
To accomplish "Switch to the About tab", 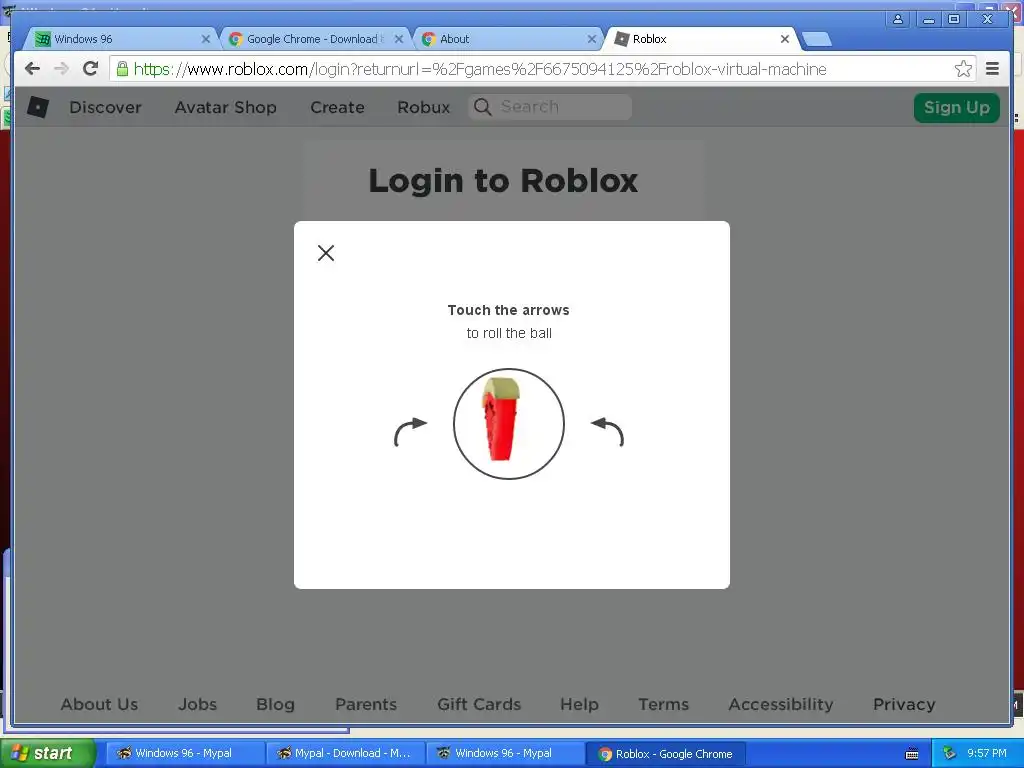I will (x=507, y=39).
